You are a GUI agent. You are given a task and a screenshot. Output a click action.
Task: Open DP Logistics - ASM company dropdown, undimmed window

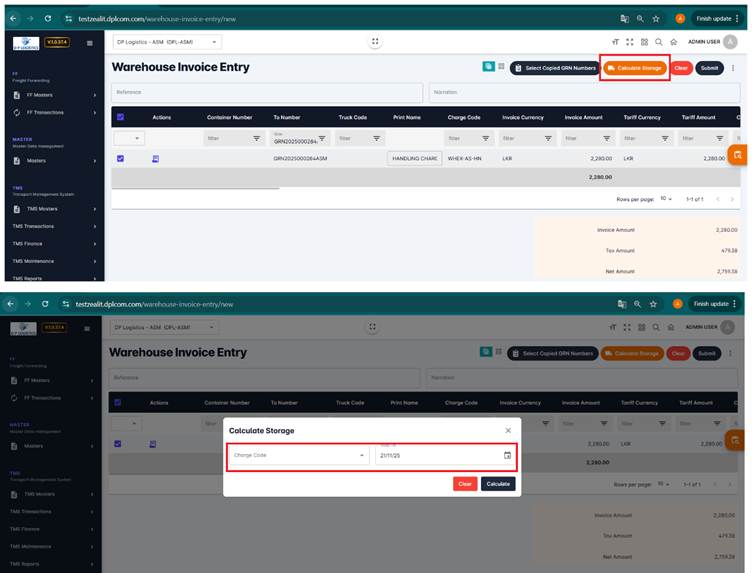click(x=167, y=42)
